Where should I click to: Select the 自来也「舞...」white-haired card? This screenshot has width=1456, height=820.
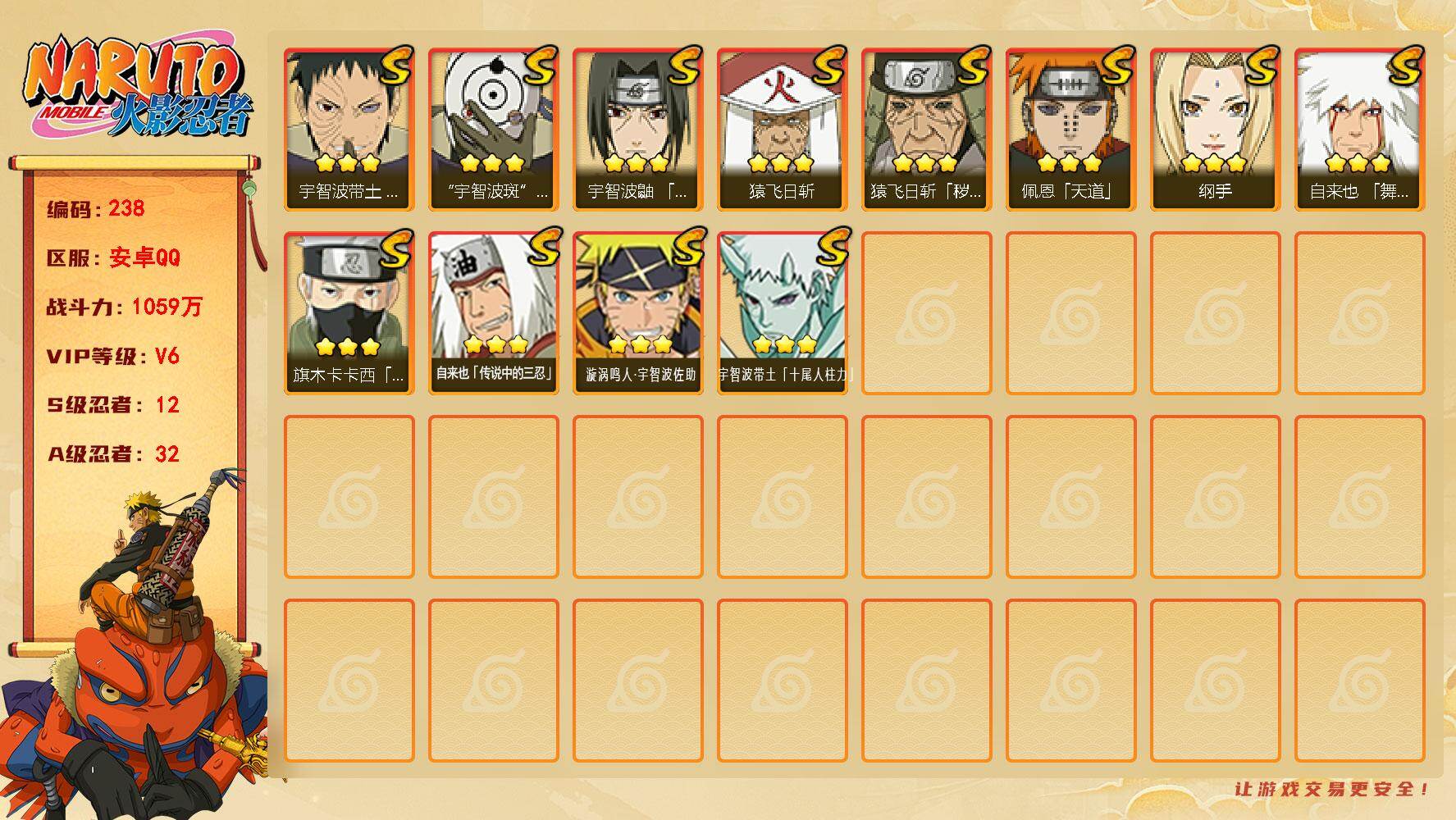click(1359, 130)
